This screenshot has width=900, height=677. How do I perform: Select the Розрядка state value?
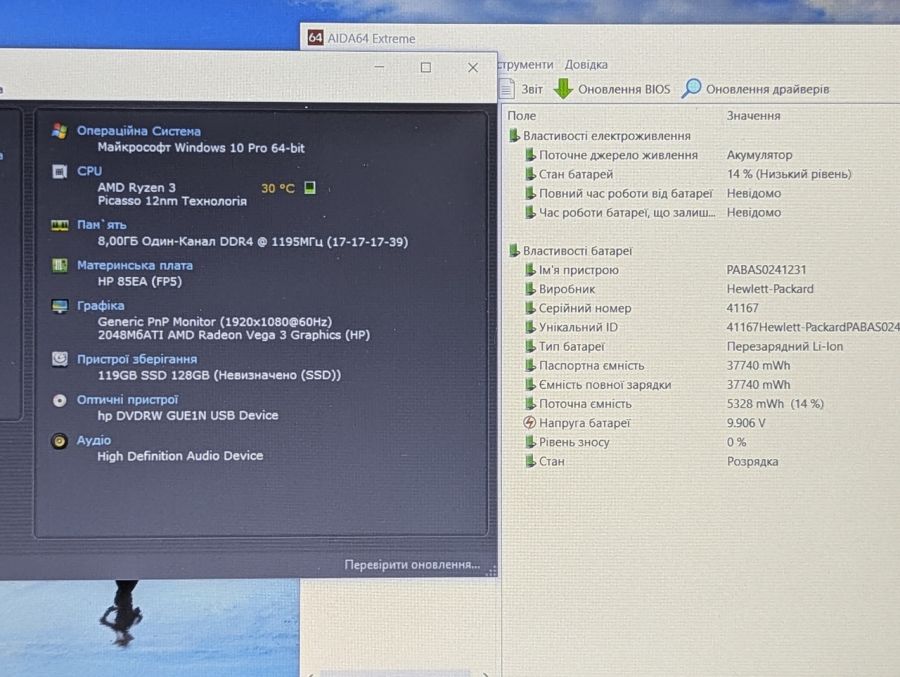(x=752, y=462)
